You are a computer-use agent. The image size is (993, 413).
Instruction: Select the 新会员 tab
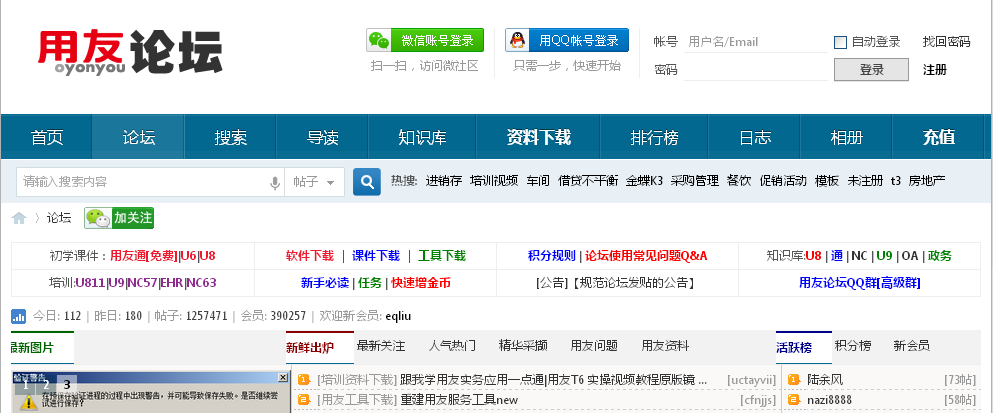911,346
